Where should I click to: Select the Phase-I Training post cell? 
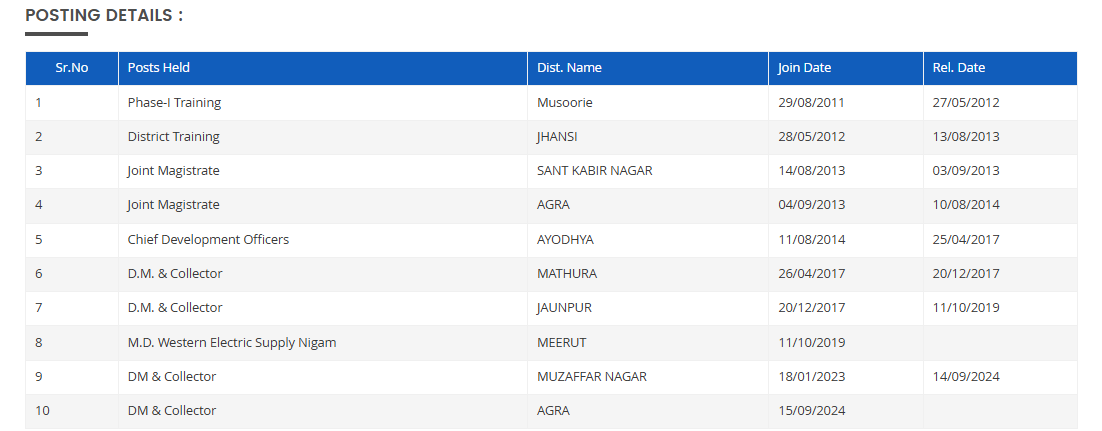point(174,102)
